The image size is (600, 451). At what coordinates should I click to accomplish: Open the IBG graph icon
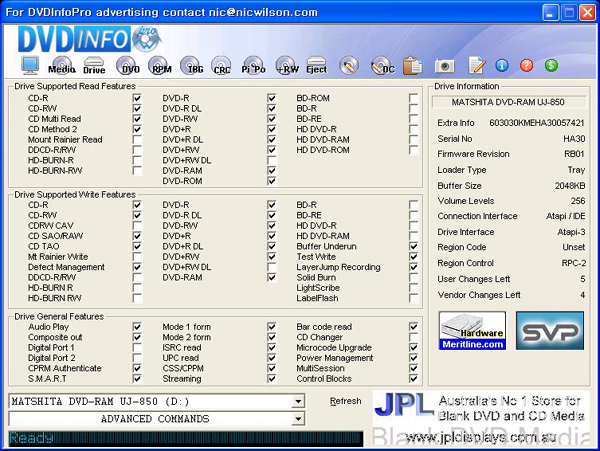(x=191, y=65)
